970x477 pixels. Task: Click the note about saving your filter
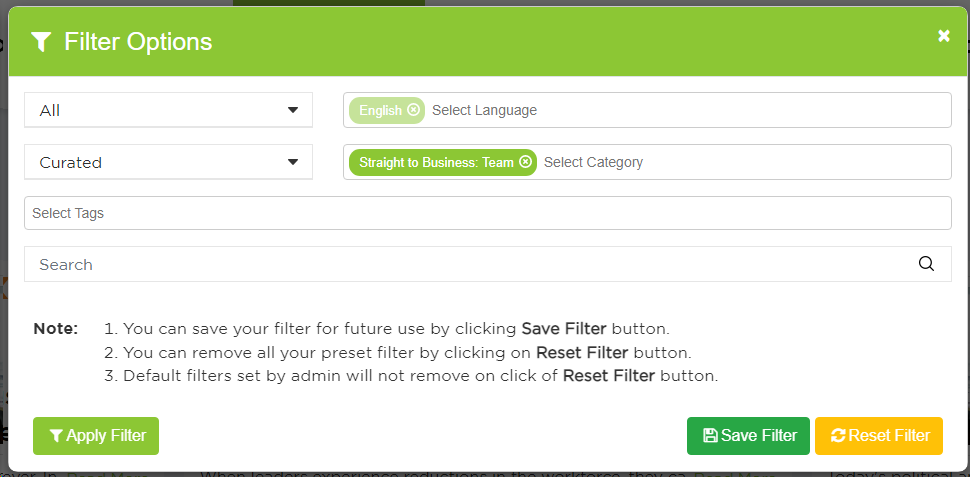click(395, 328)
